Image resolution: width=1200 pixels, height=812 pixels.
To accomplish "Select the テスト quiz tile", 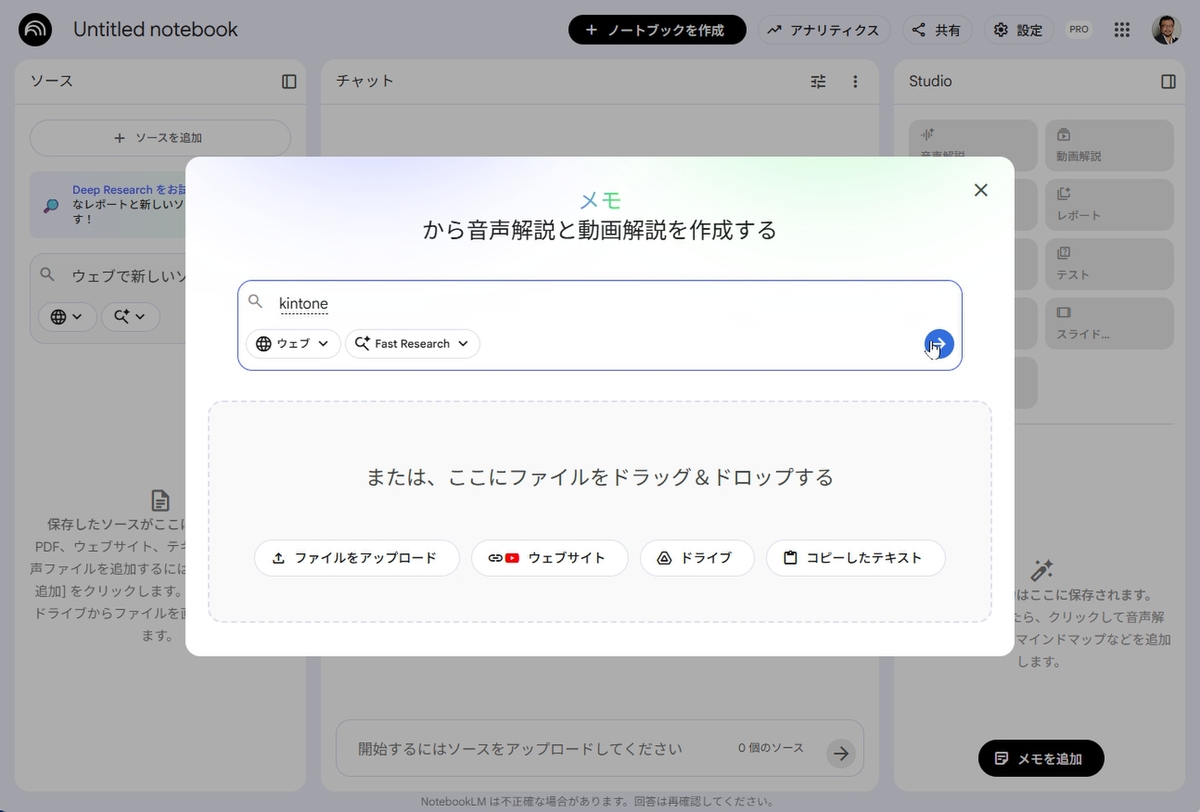I will tap(1109, 264).
